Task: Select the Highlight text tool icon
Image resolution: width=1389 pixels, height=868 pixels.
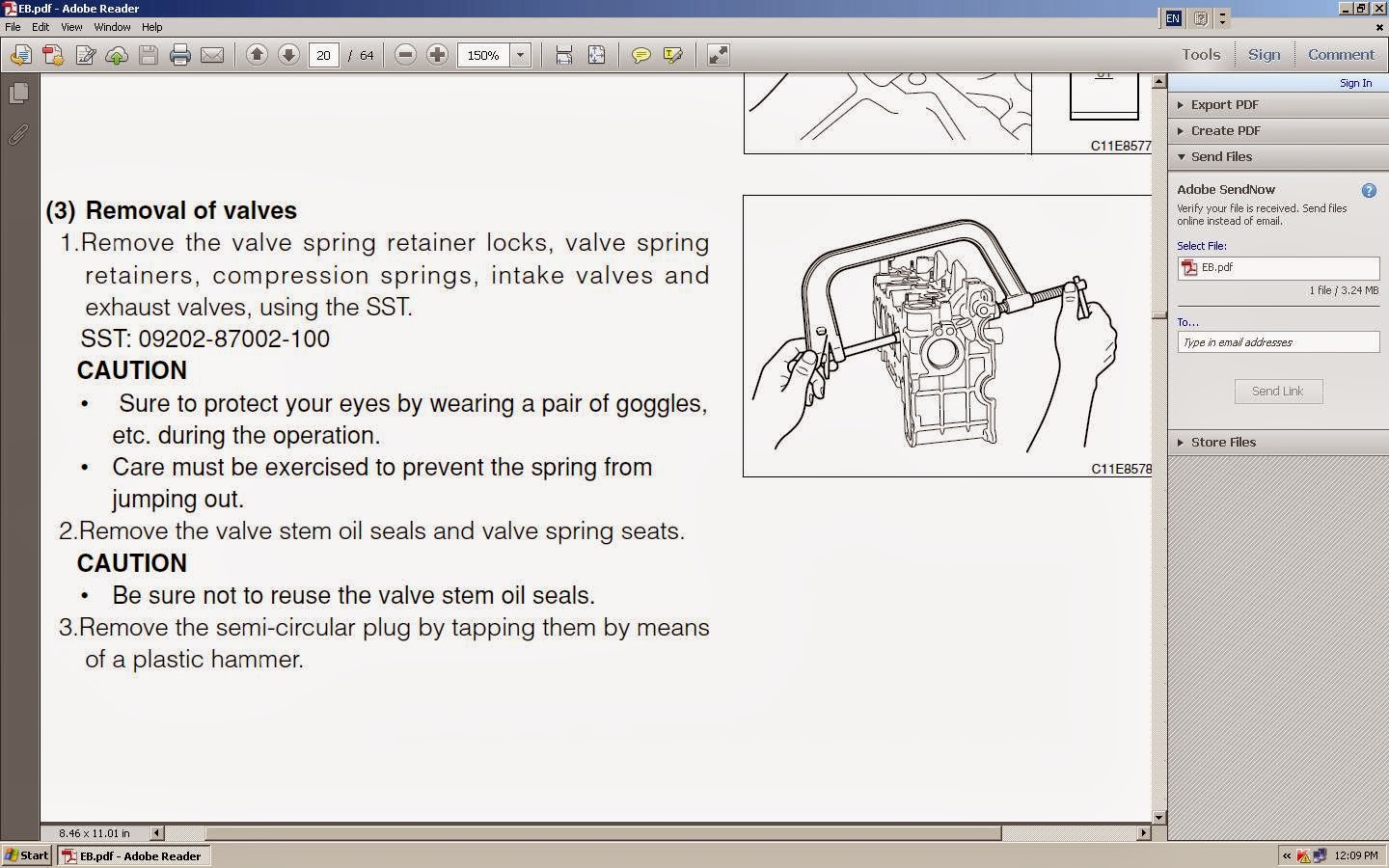Action: click(672, 55)
